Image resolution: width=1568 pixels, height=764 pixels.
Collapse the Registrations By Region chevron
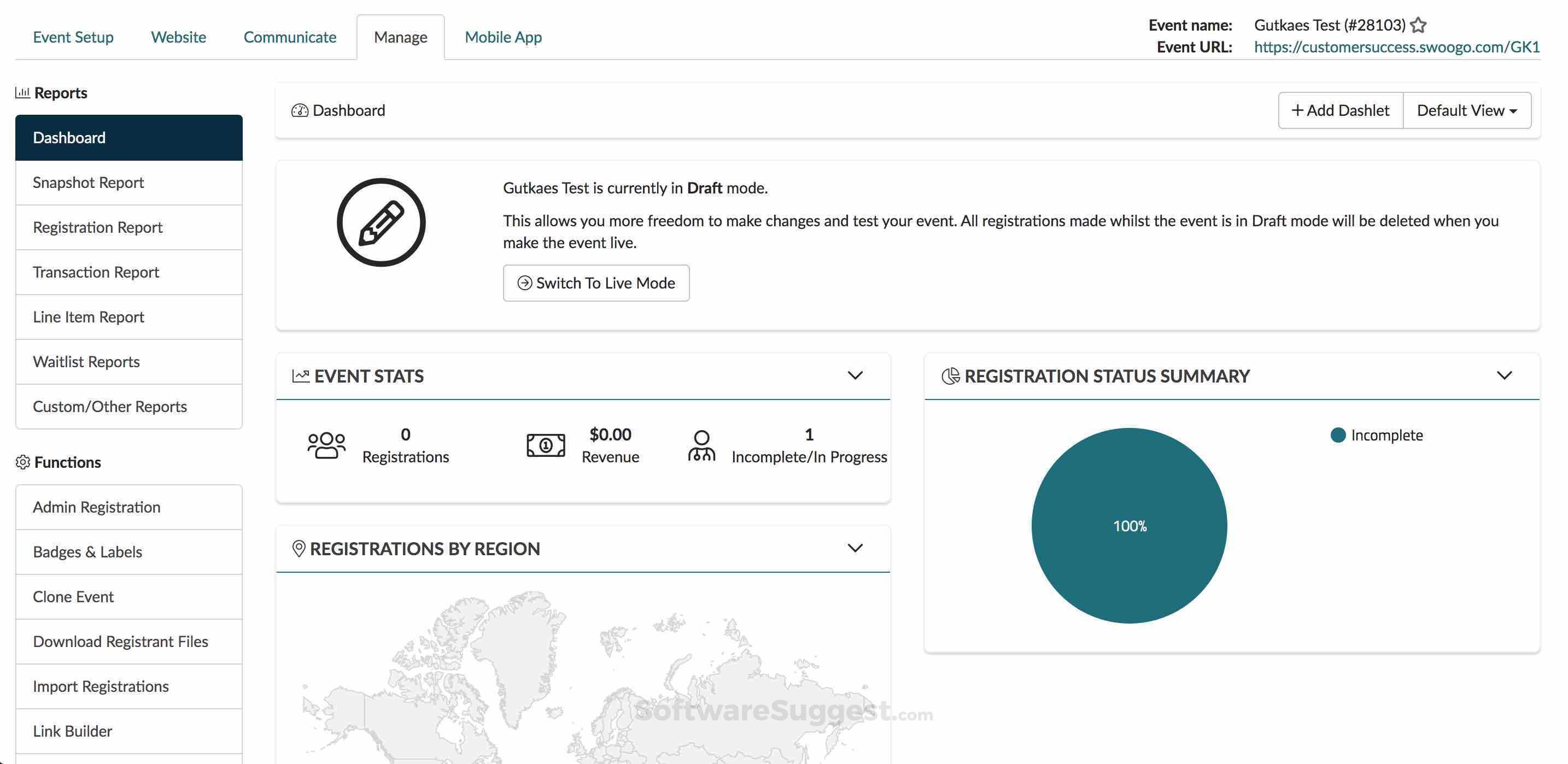click(855, 548)
